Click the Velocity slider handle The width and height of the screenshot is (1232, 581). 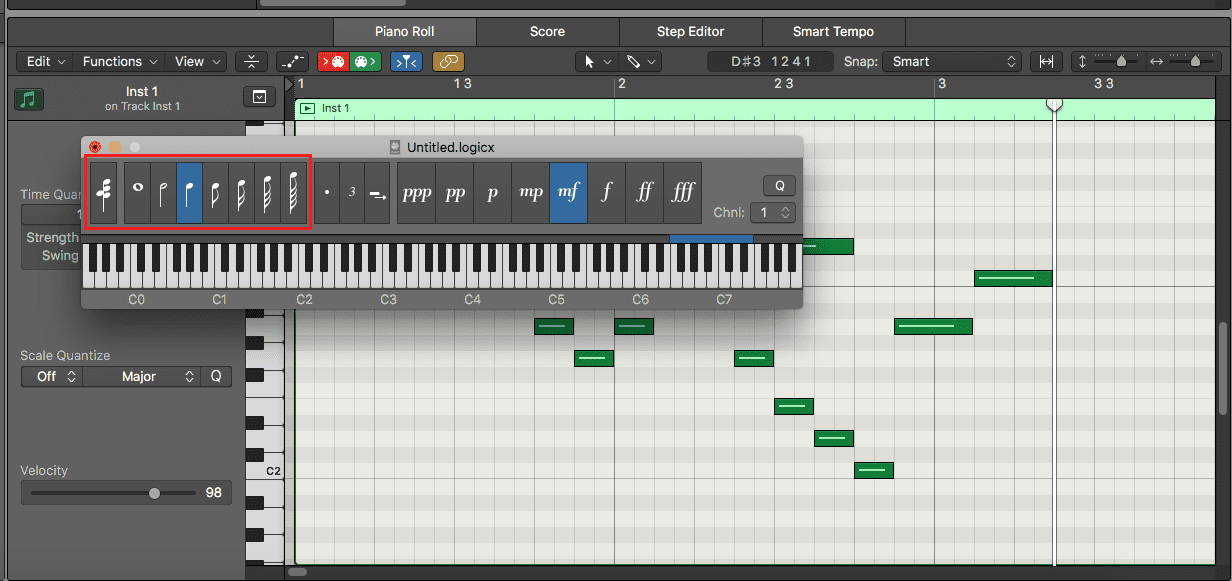[154, 493]
